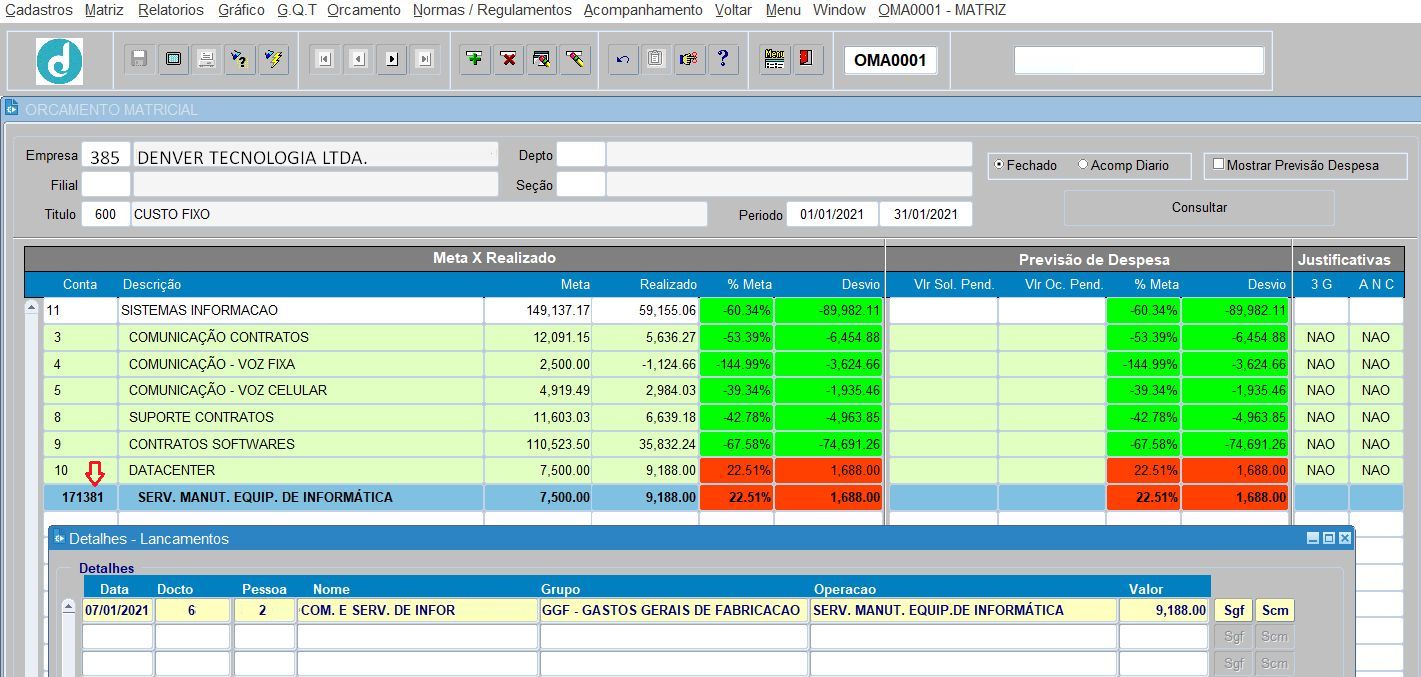The image size is (1421, 677).
Task: Click the Periodo end date 31/01/2021 field
Action: pos(926,214)
